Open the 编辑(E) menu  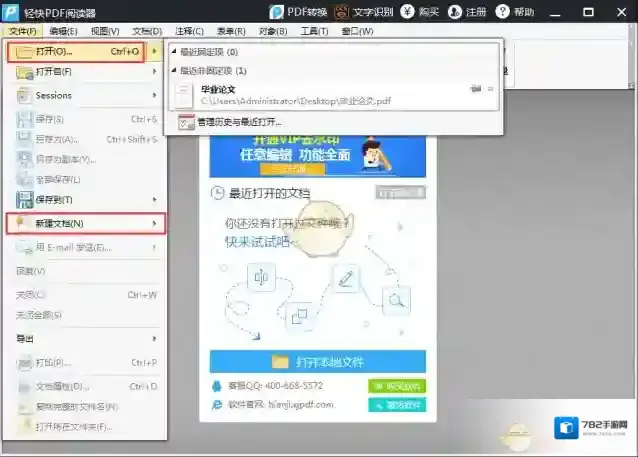coord(63,31)
